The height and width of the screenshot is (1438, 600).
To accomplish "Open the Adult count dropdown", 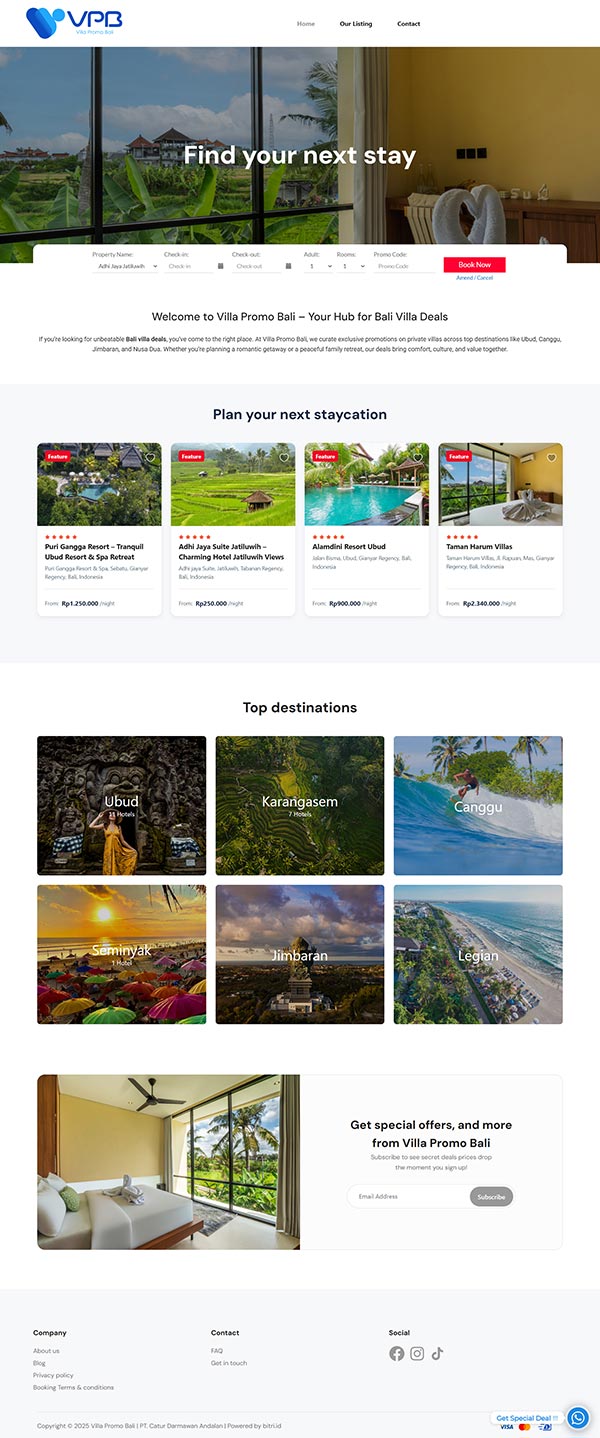I will pyautogui.click(x=318, y=266).
